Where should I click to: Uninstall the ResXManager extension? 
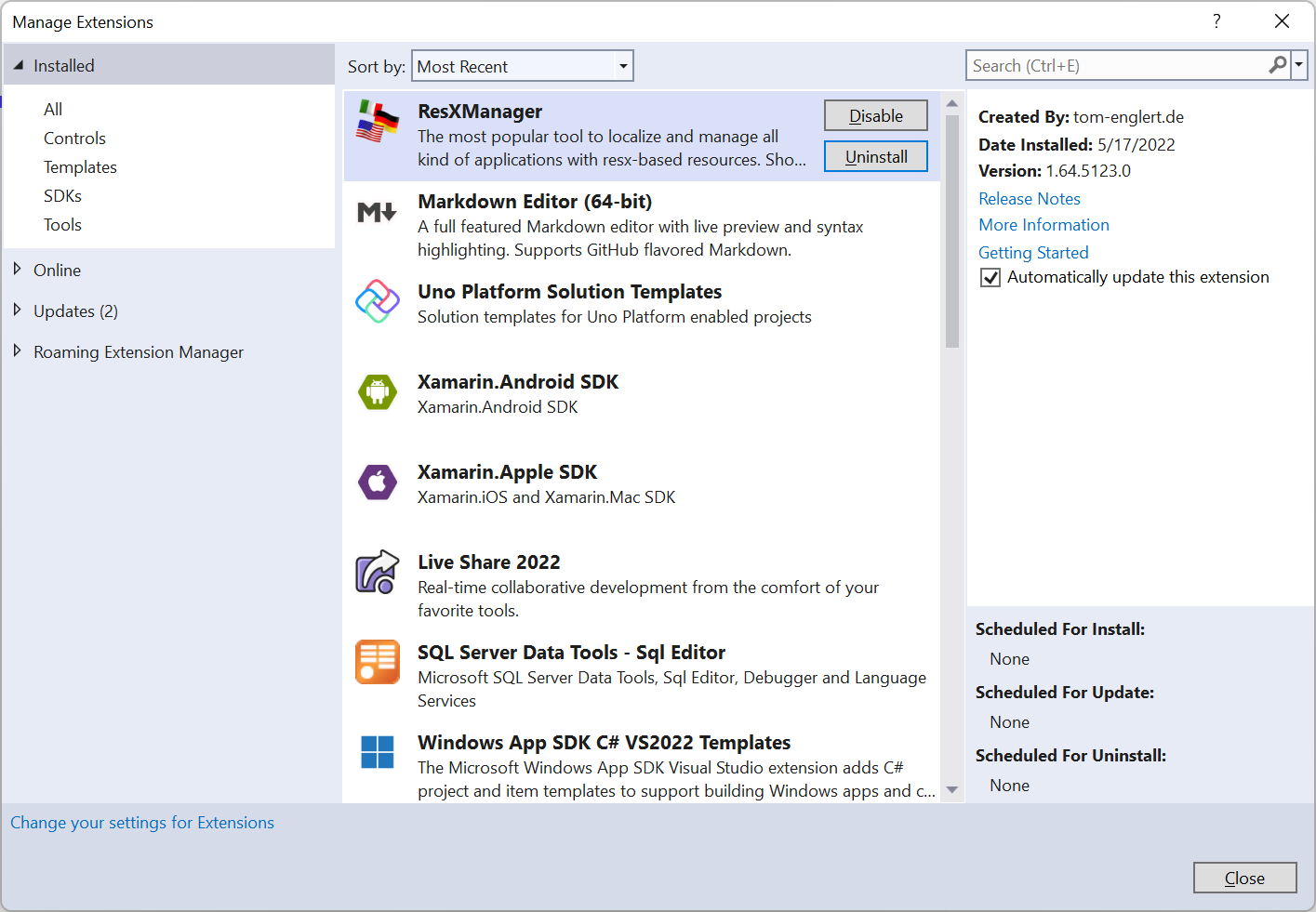point(876,156)
